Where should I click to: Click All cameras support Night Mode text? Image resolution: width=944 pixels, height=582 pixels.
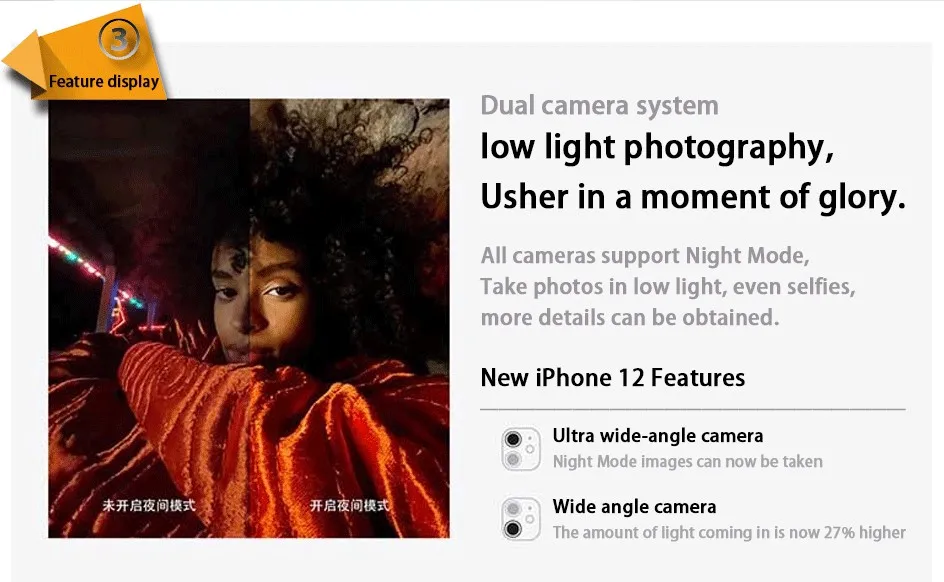point(645,256)
